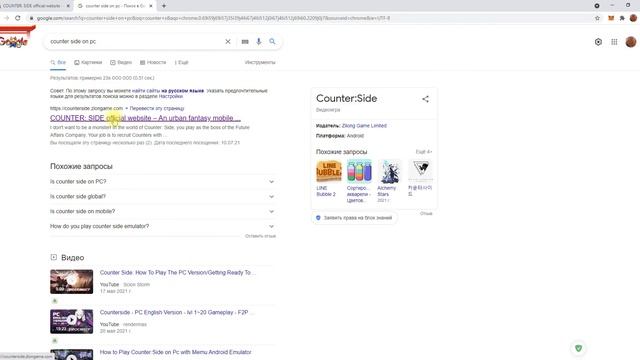The width and height of the screenshot is (640, 360).
Task: Close the 'counter side on pc' tab
Action: point(151,6)
